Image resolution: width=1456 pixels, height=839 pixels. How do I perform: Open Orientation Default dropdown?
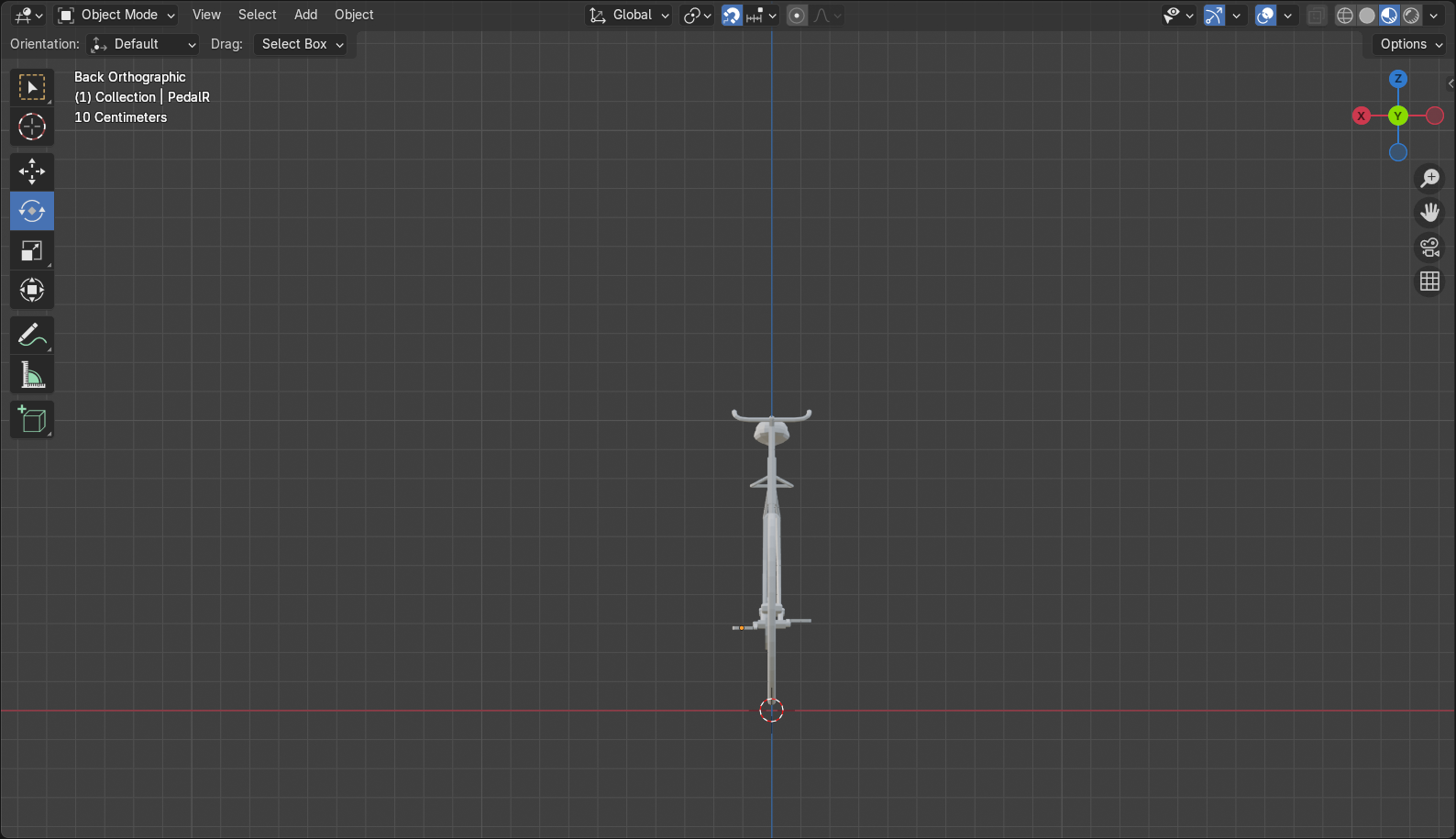pyautogui.click(x=143, y=44)
